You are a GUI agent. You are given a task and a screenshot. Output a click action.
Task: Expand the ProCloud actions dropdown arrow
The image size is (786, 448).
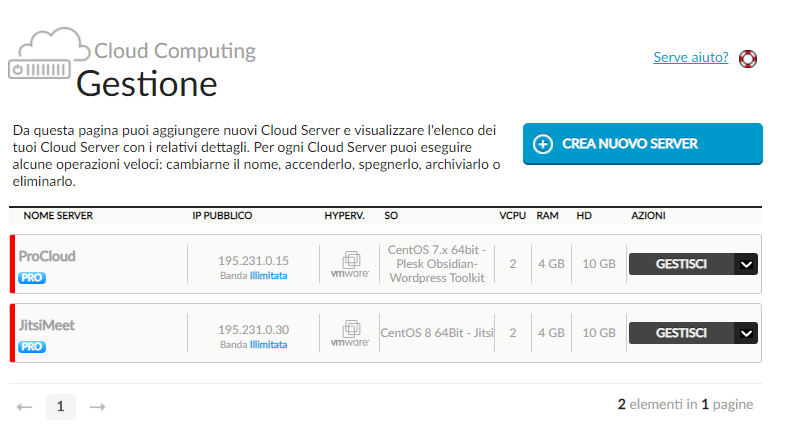coord(746,264)
